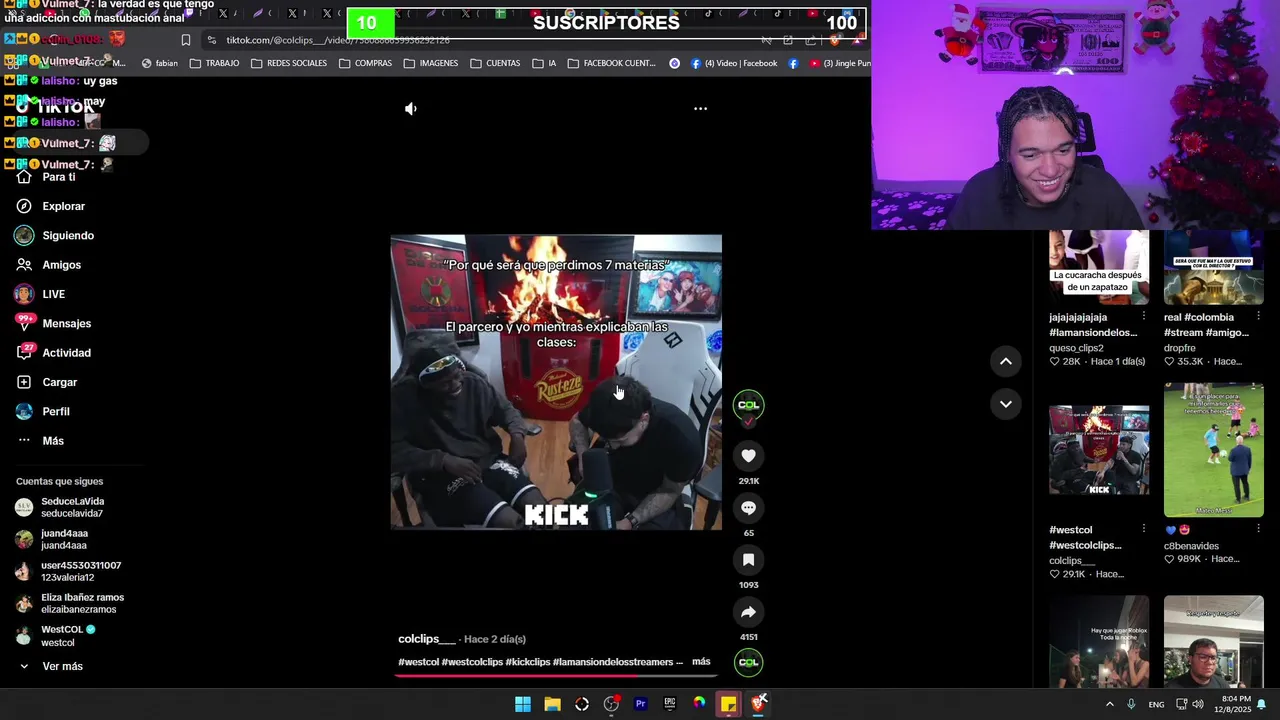This screenshot has width=1280, height=720.
Task: Open options for real #colombia card
Action: coord(1258,317)
